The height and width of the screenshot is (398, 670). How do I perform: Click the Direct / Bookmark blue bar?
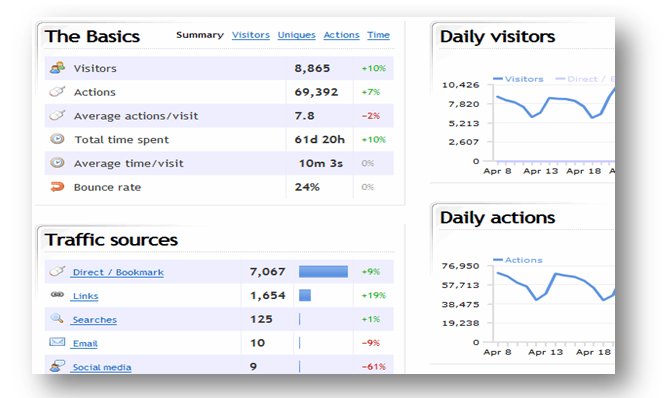coord(323,271)
